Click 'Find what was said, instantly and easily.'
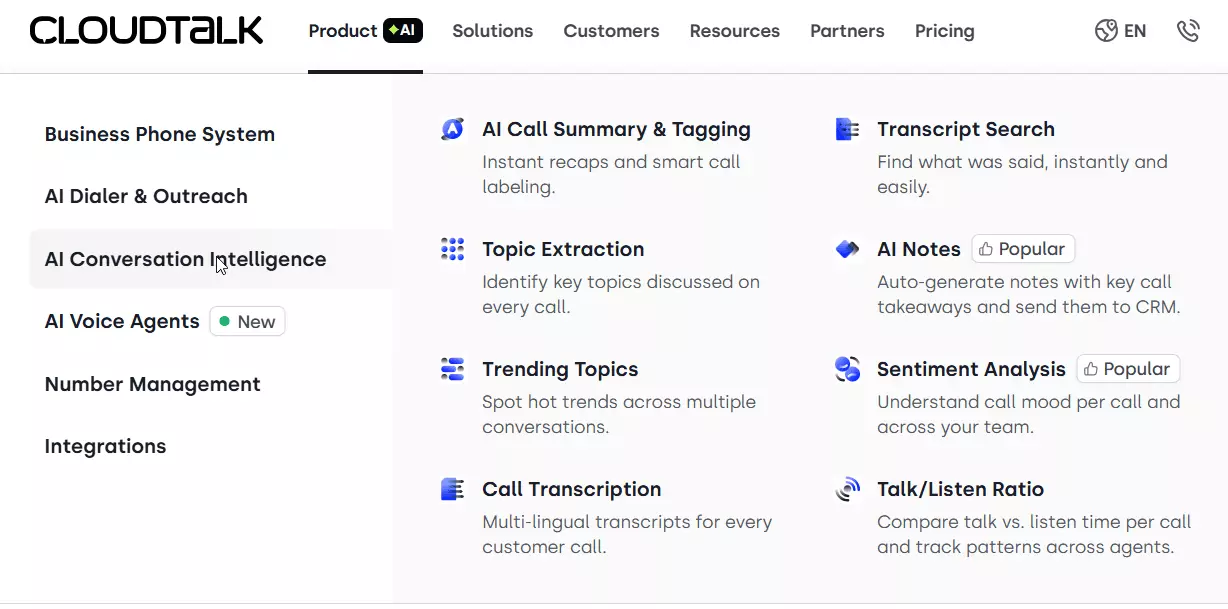This screenshot has width=1228, height=609. pos(1022,174)
